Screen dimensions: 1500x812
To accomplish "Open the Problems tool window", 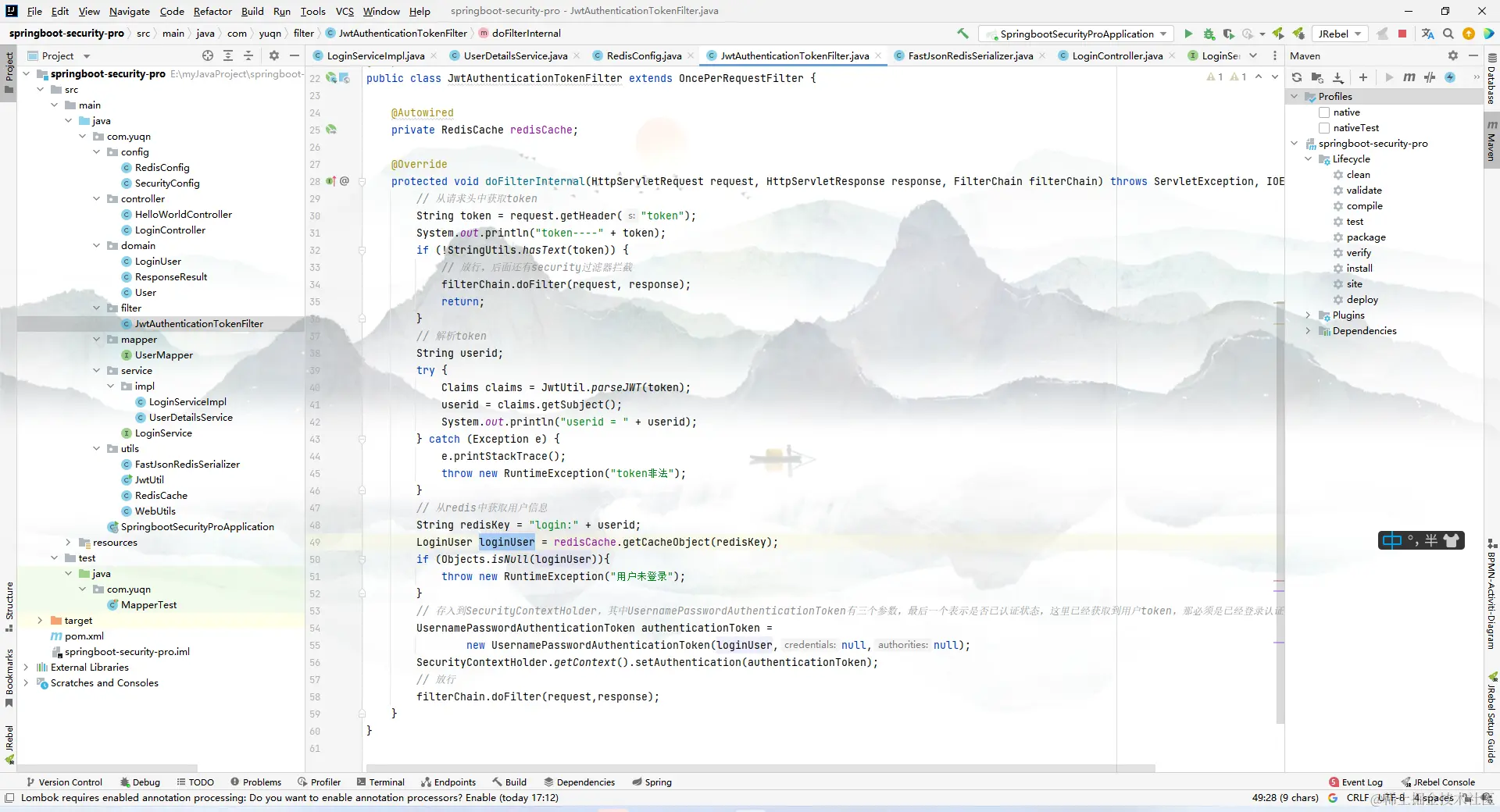I will point(256,782).
